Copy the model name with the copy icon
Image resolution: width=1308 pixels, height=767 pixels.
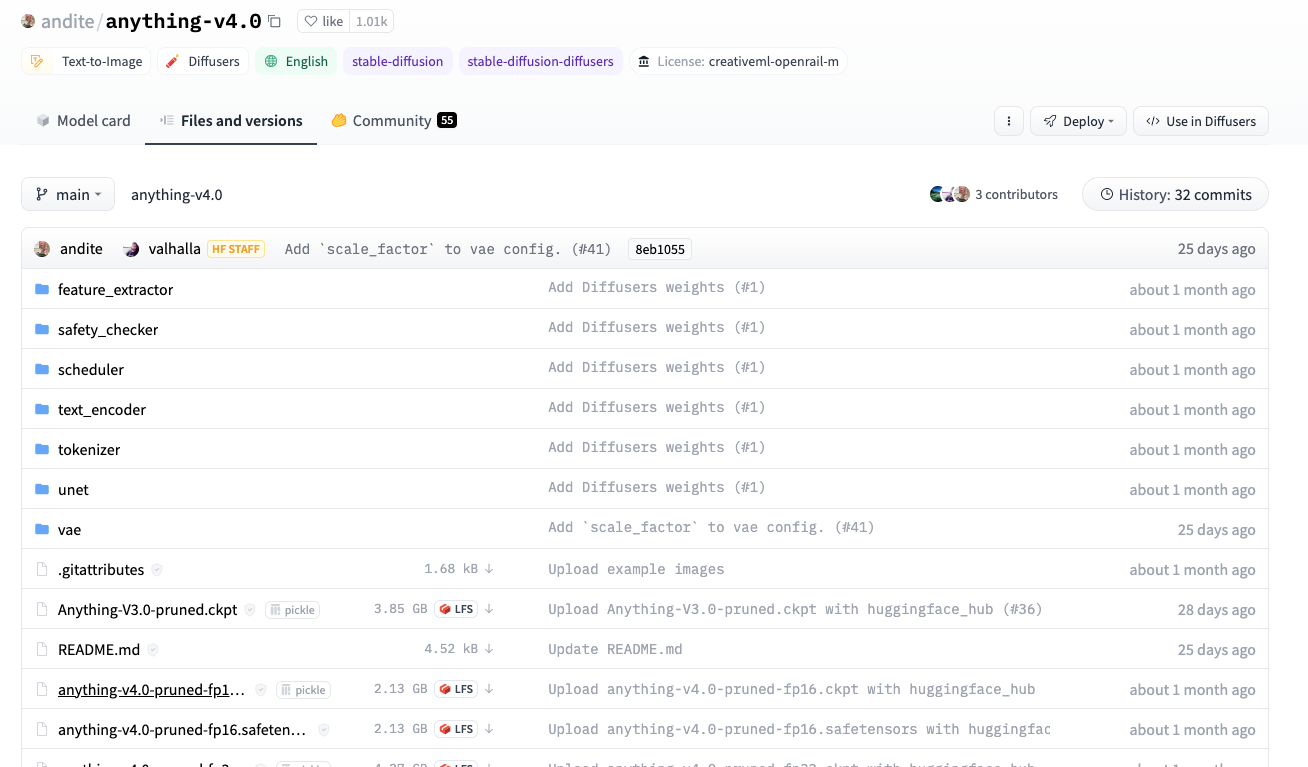point(274,21)
